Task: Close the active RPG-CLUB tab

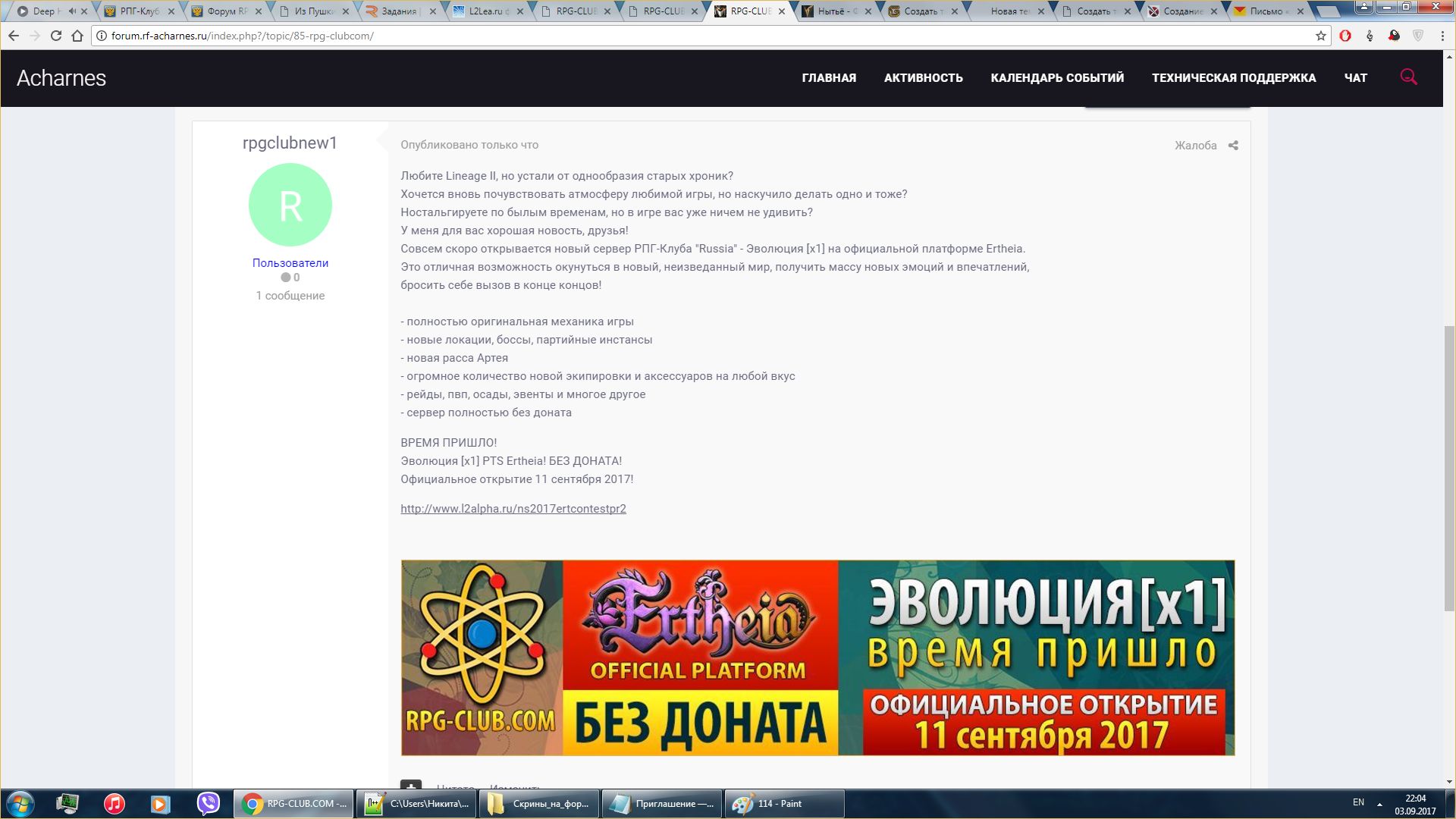Action: [782, 11]
